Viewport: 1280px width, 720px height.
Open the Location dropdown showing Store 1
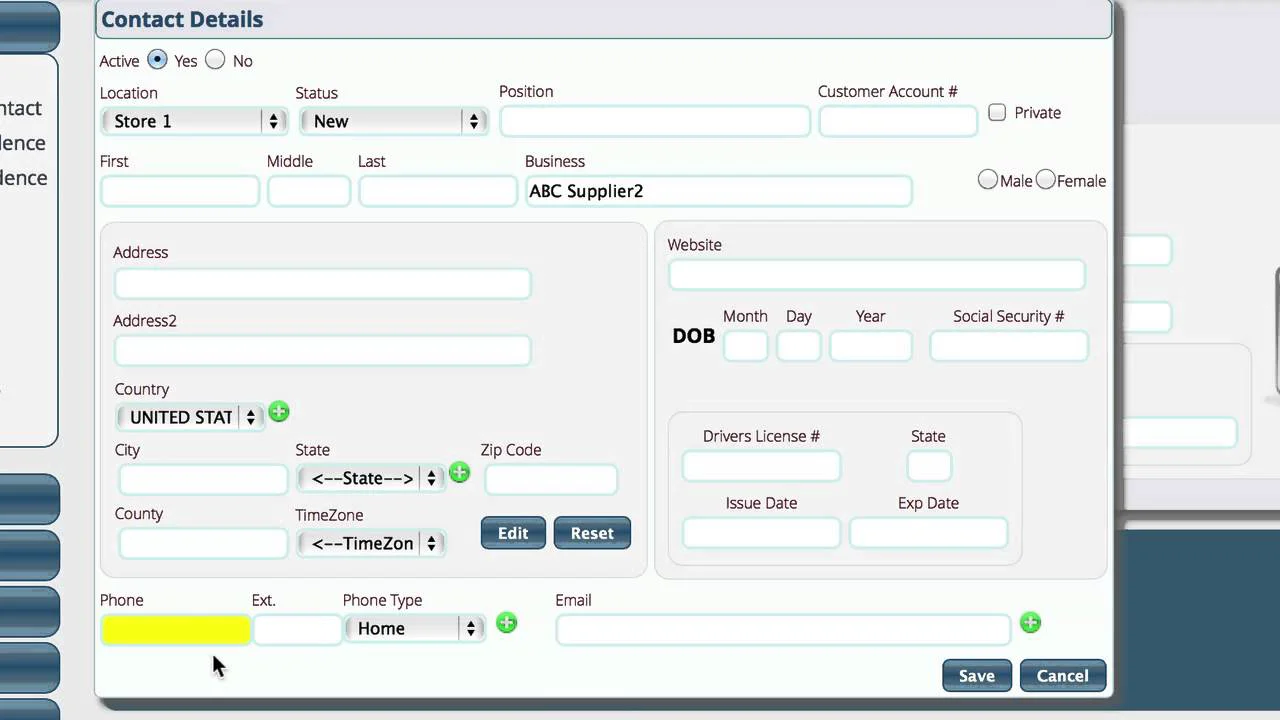point(193,121)
